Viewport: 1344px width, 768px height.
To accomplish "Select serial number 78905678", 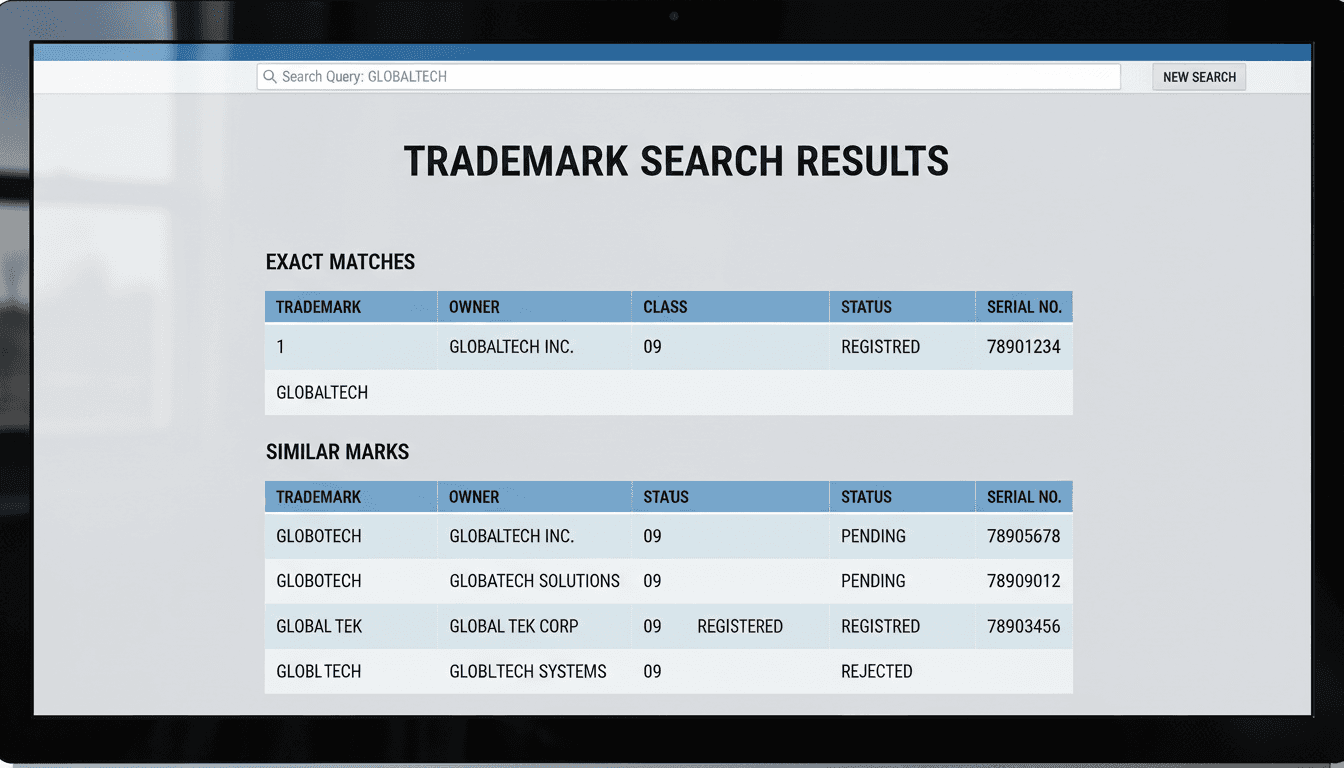I will coord(1024,536).
